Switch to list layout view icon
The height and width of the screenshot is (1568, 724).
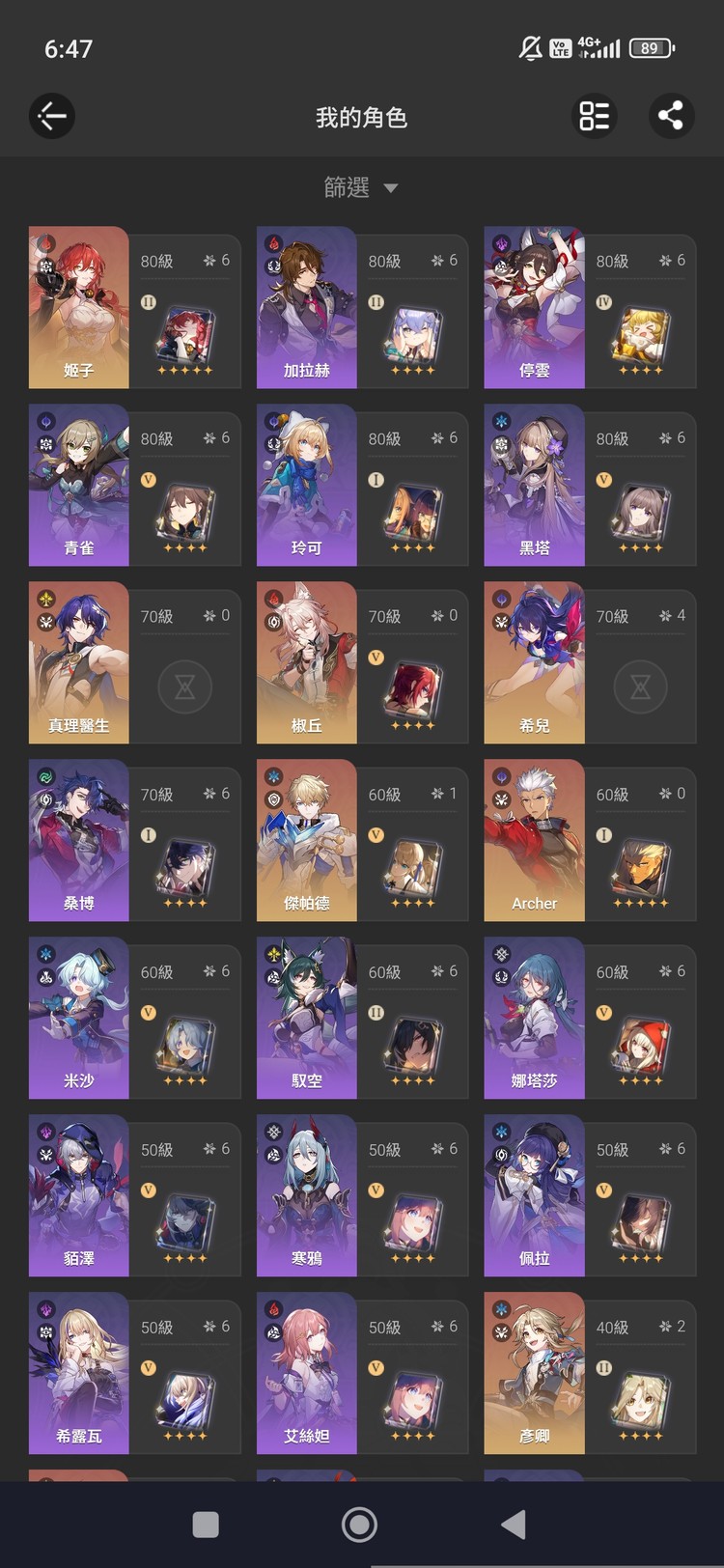tap(594, 116)
